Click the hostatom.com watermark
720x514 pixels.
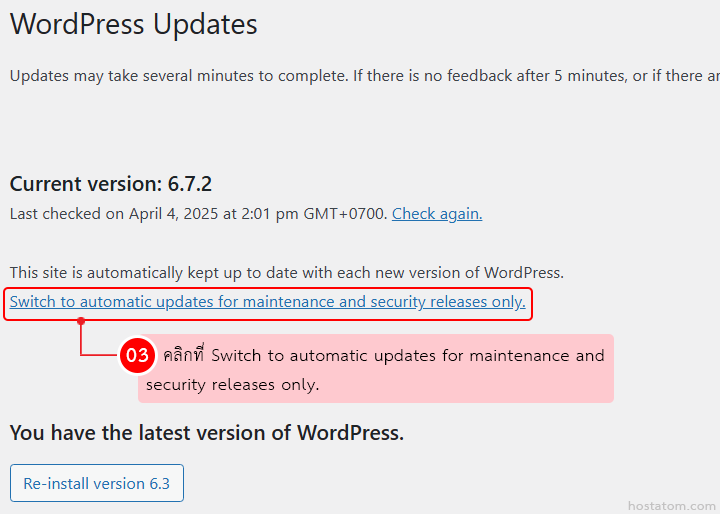tap(671, 505)
